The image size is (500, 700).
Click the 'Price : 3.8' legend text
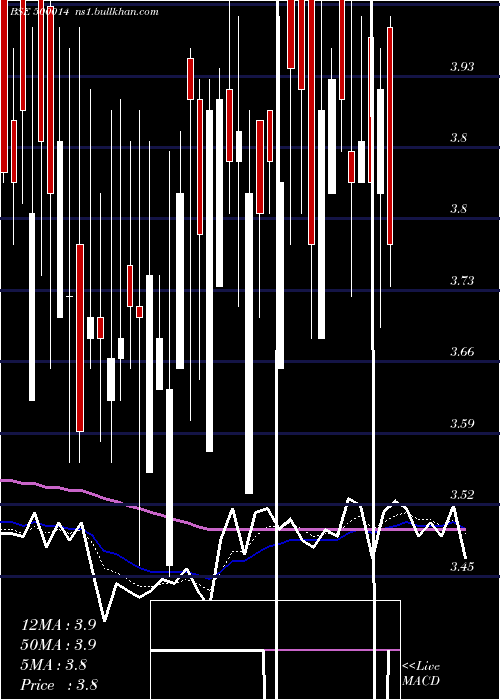tap(59, 685)
